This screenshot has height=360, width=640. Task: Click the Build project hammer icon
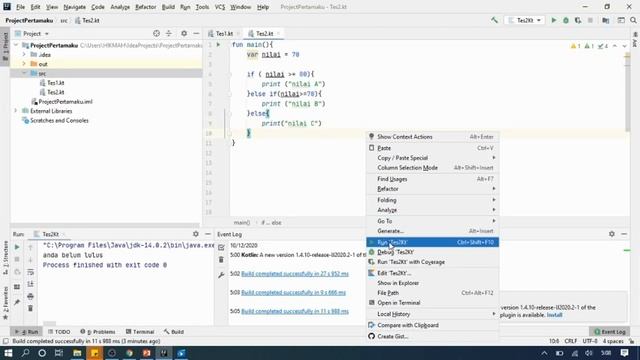[x=494, y=20]
